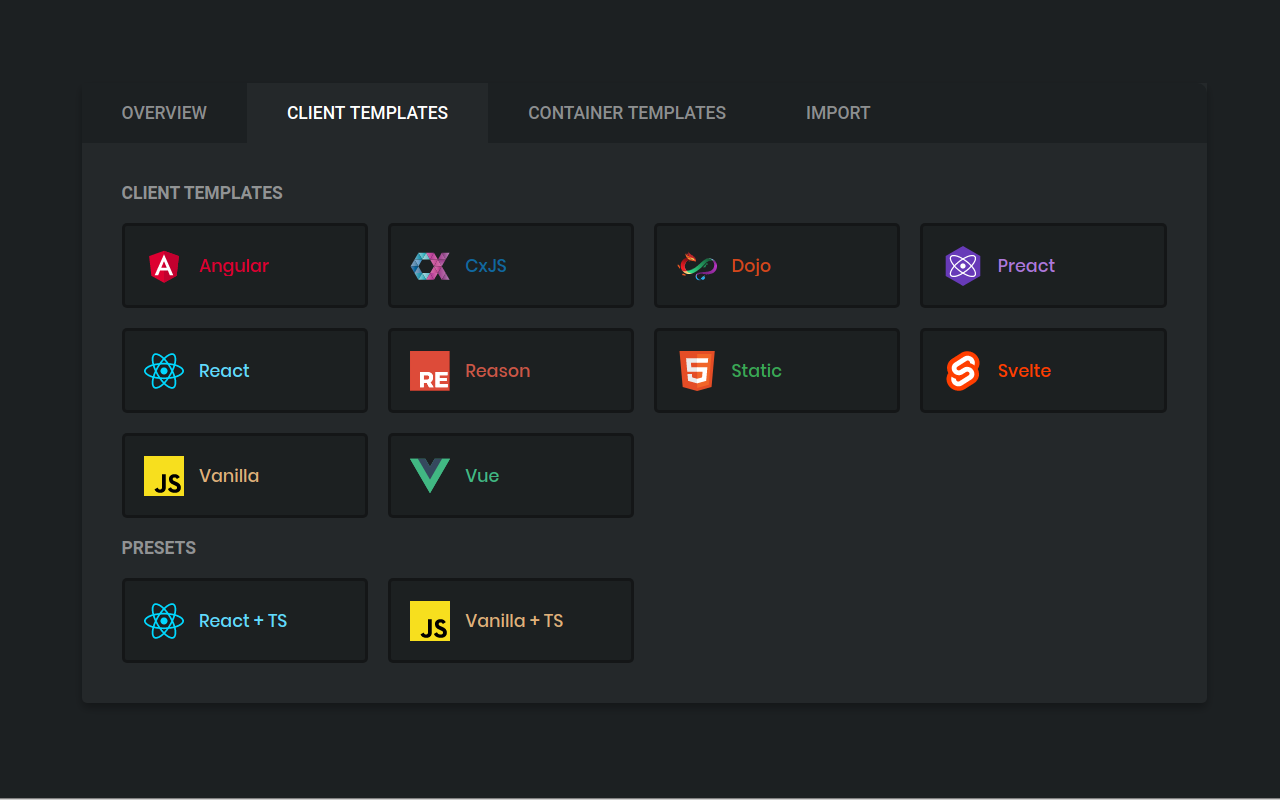Choose the Preact template label
The image size is (1280, 800).
tap(1026, 266)
